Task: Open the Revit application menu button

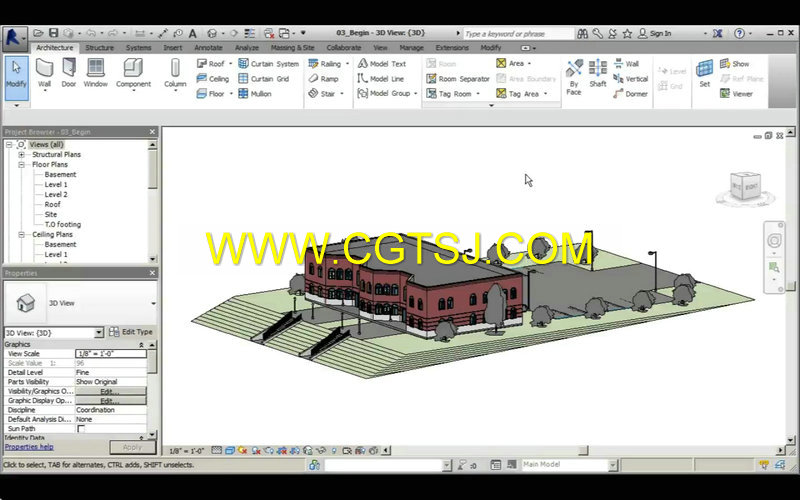Action: click(14, 38)
